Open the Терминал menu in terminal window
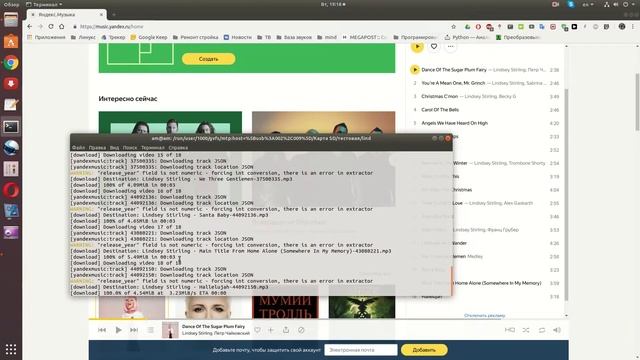The width and height of the screenshot is (640, 360). [x=153, y=148]
